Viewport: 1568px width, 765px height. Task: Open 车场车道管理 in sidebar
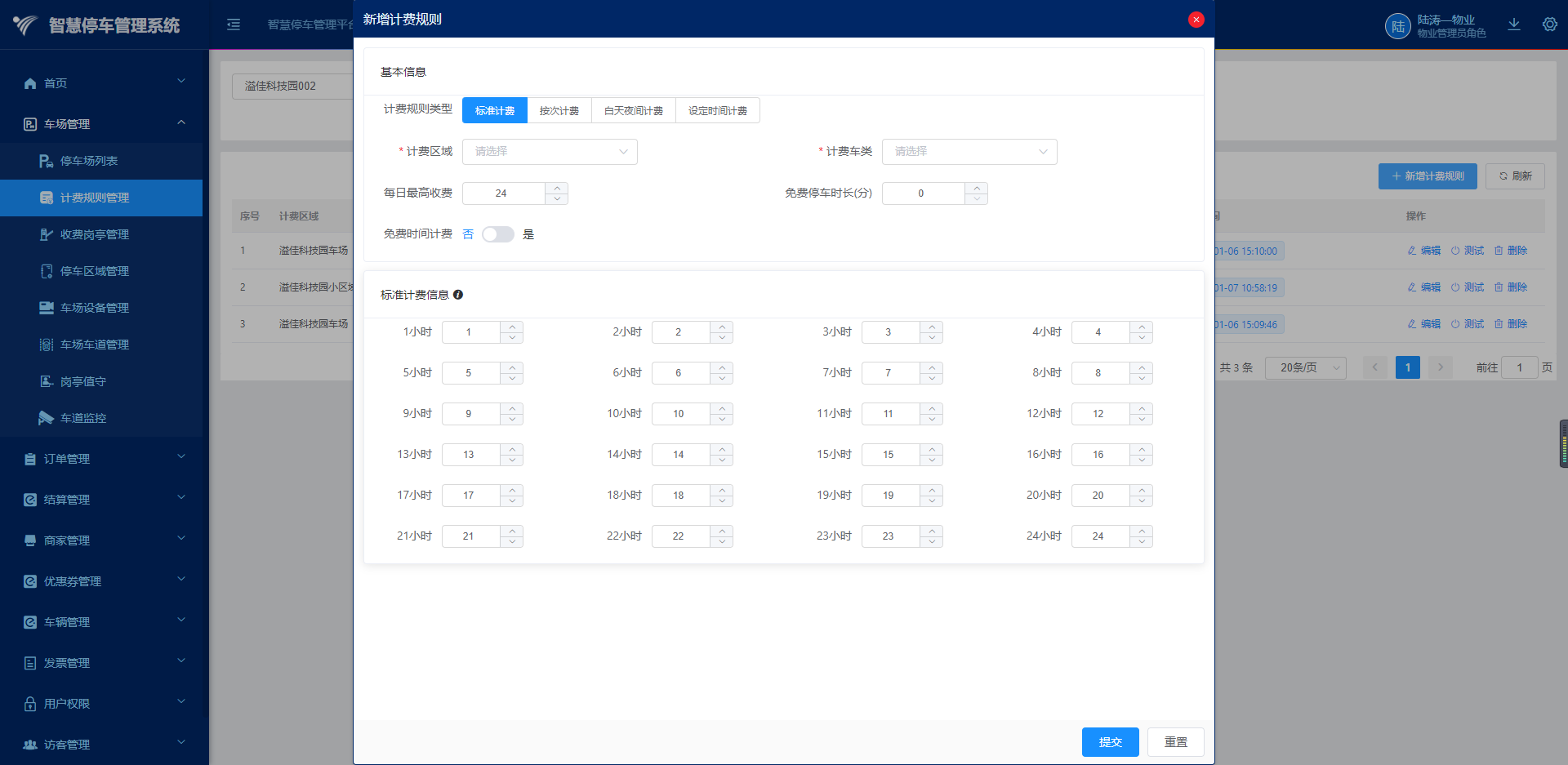coord(101,345)
